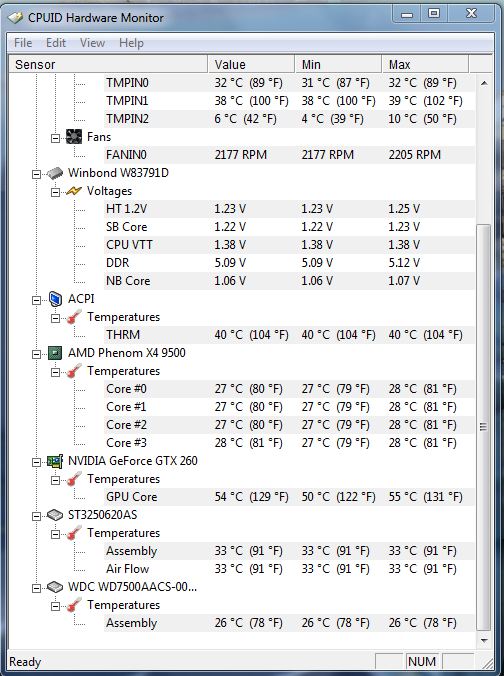This screenshot has height=676, width=504.
Task: Click the WDC WD7500AACS drive icon
Action: coord(55,587)
